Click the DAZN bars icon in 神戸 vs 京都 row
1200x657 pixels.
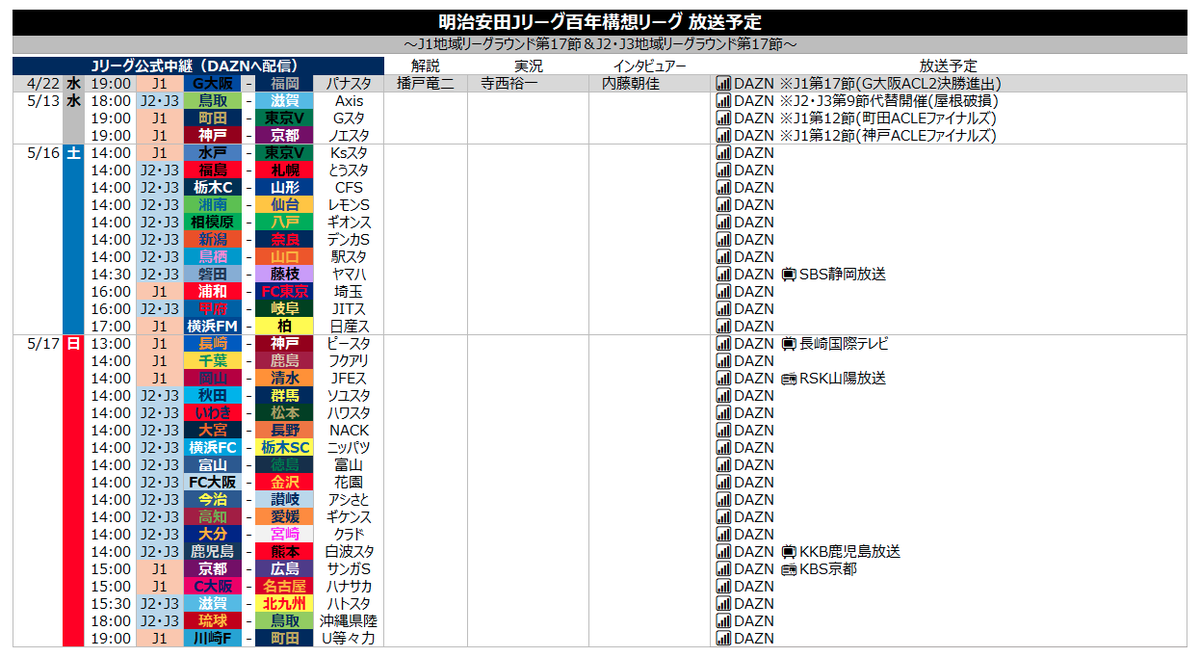pos(724,136)
